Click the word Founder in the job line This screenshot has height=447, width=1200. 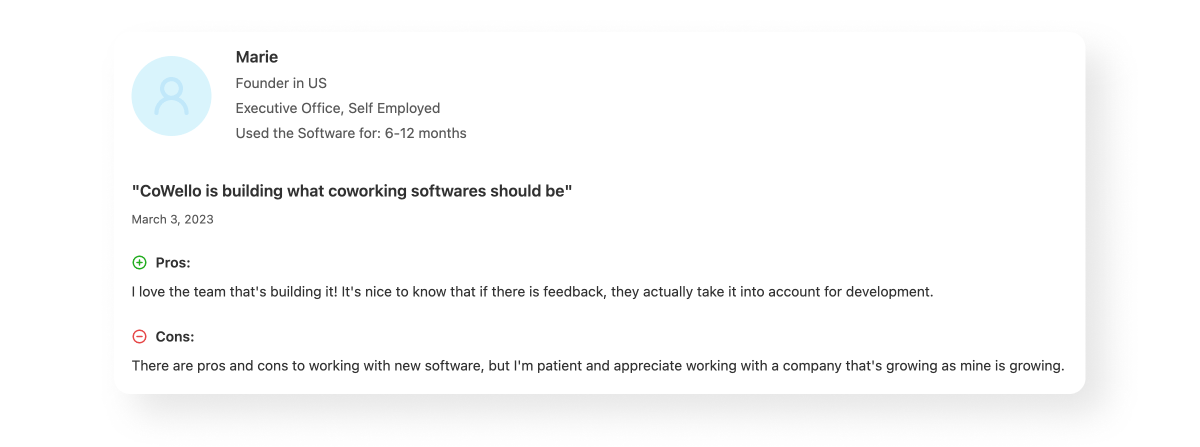click(x=262, y=83)
